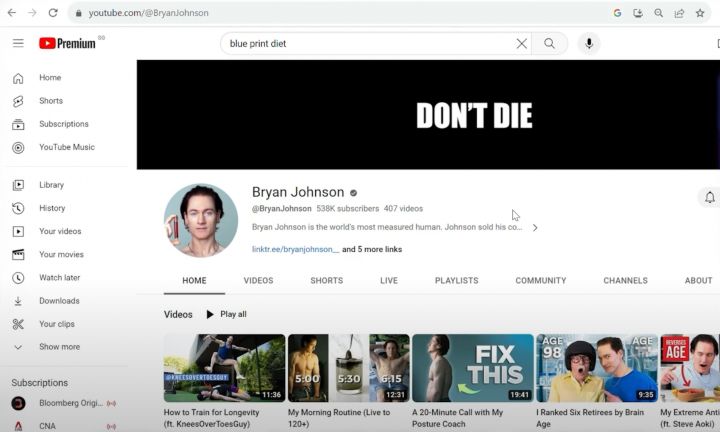Switch to the Playlists tab
This screenshot has height=432, width=720.
pyautogui.click(x=456, y=281)
